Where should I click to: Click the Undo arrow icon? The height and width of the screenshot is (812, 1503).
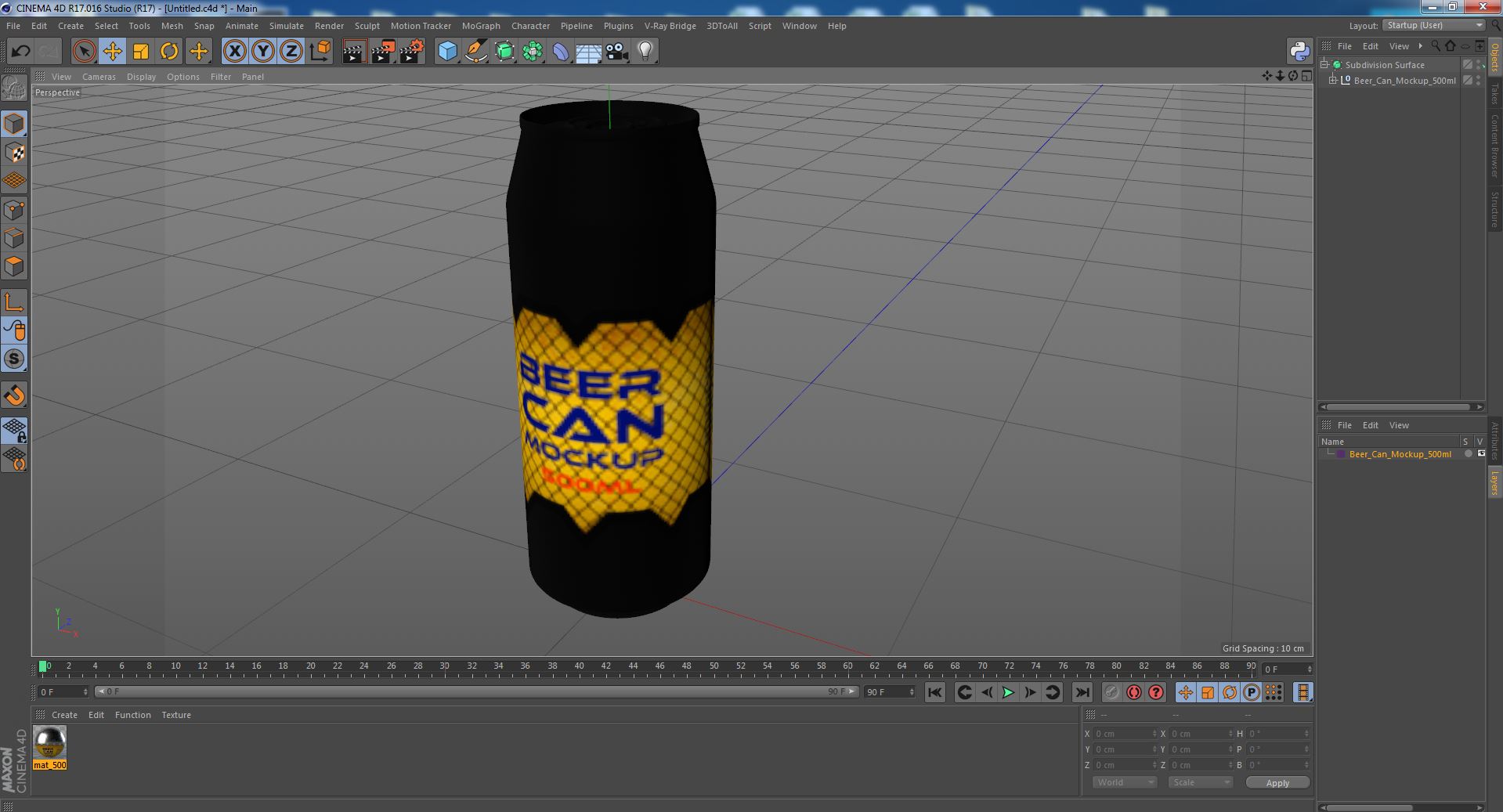pyautogui.click(x=20, y=52)
